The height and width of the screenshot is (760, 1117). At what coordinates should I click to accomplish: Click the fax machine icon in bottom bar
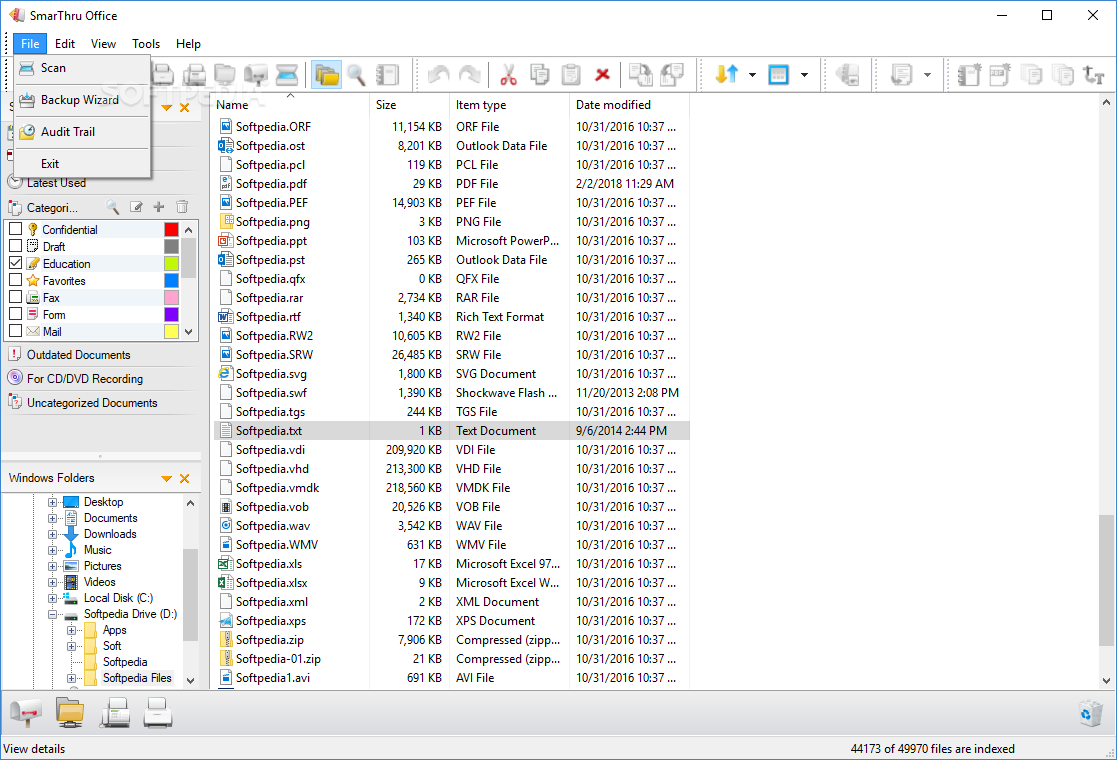pos(115,712)
